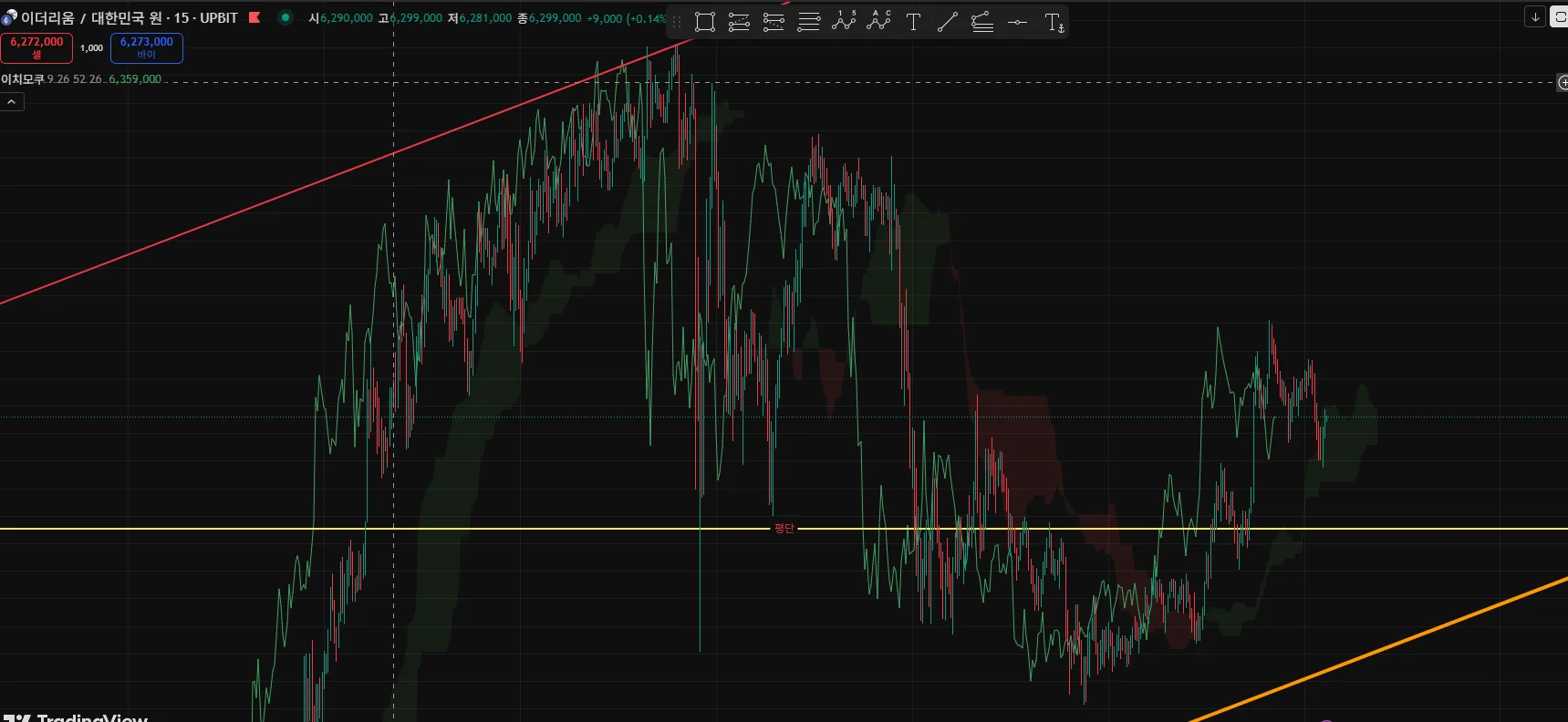The height and width of the screenshot is (722, 1568).
Task: Click the plus icon on the price scale
Action: coord(1562,83)
